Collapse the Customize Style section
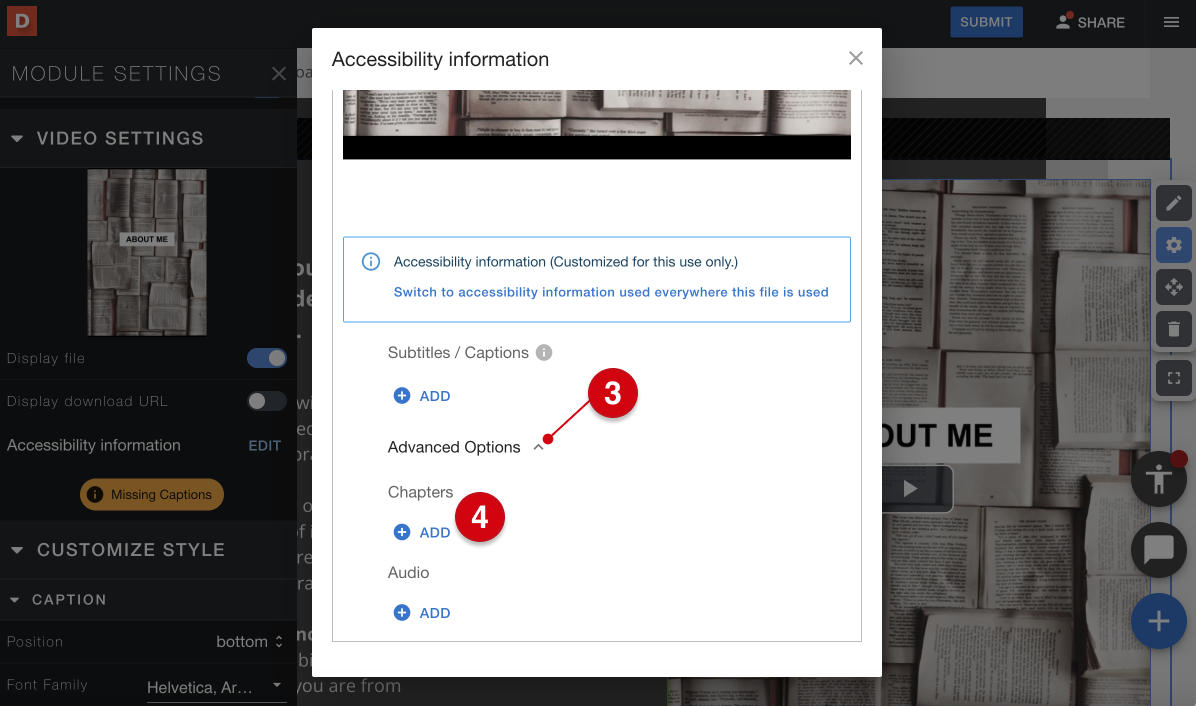The width and height of the screenshot is (1196, 706). (17, 550)
